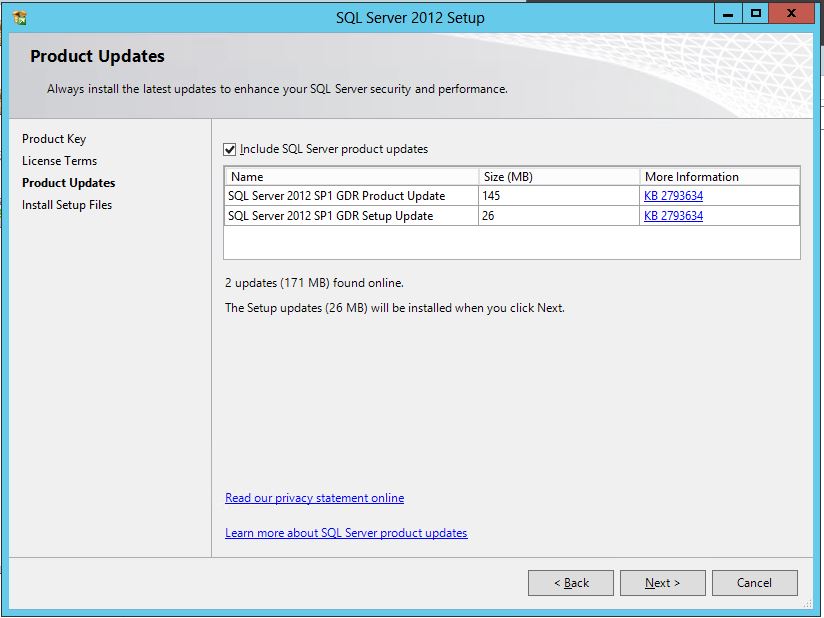Uncheck Include SQL Server product updates
The width and height of the screenshot is (824, 618).
tap(230, 150)
